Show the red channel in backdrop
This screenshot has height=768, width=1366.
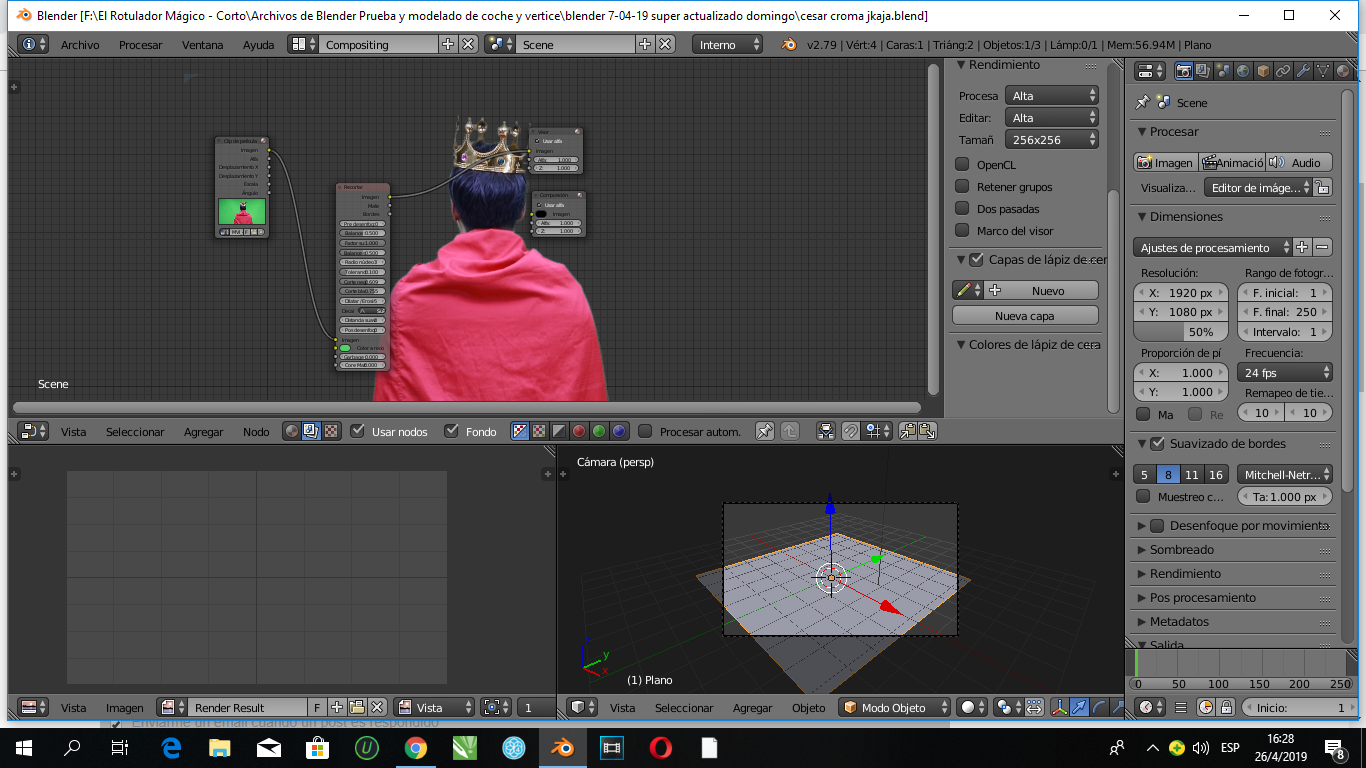[x=579, y=431]
